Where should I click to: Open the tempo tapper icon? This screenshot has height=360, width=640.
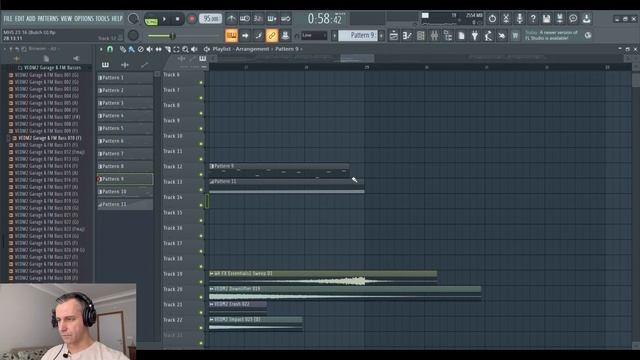pyautogui.click(x=488, y=36)
